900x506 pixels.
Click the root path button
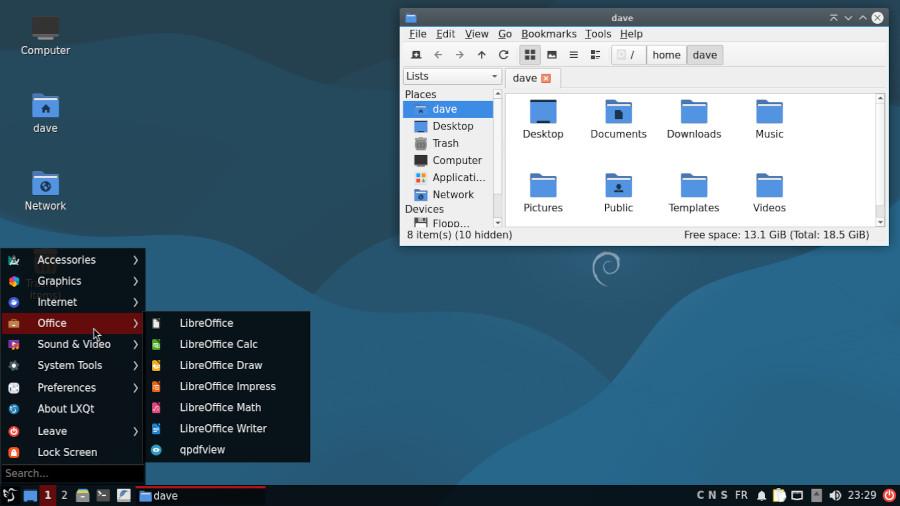[629, 55]
